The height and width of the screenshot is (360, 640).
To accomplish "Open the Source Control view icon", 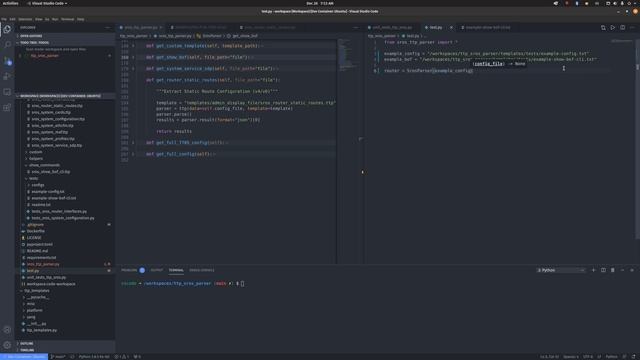I will [x=7, y=61].
